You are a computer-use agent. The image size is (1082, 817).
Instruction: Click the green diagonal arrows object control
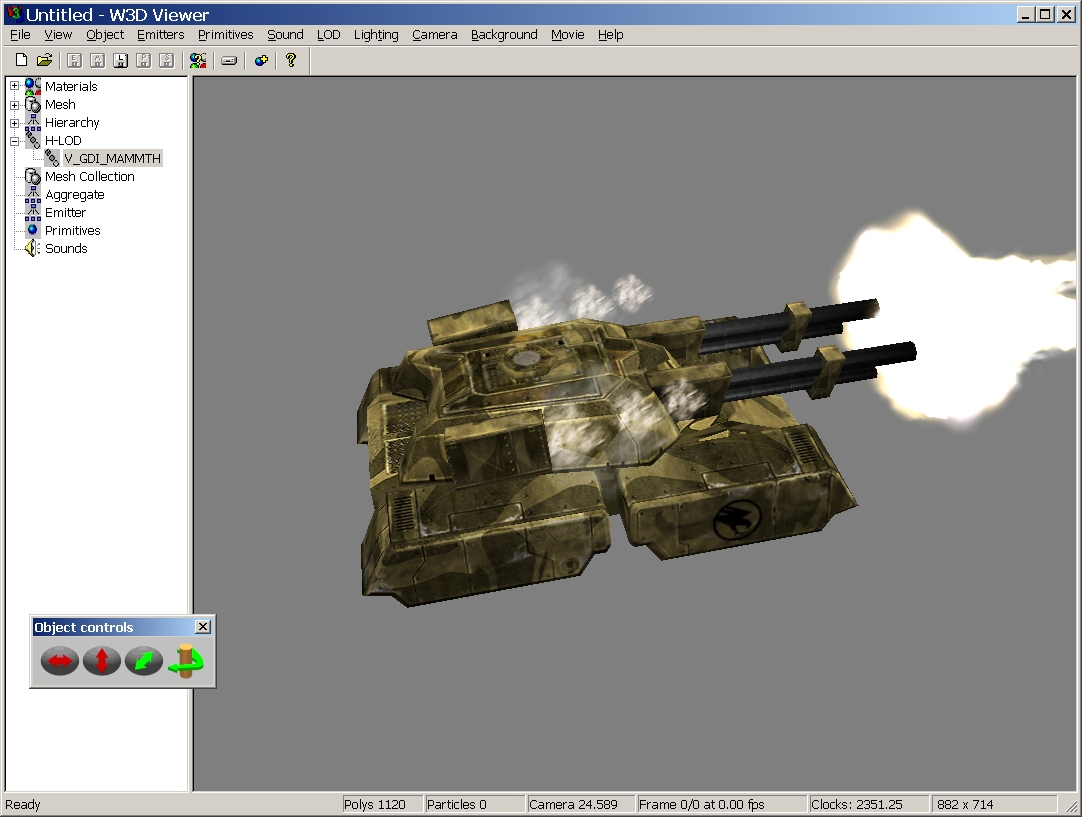pyautogui.click(x=144, y=660)
